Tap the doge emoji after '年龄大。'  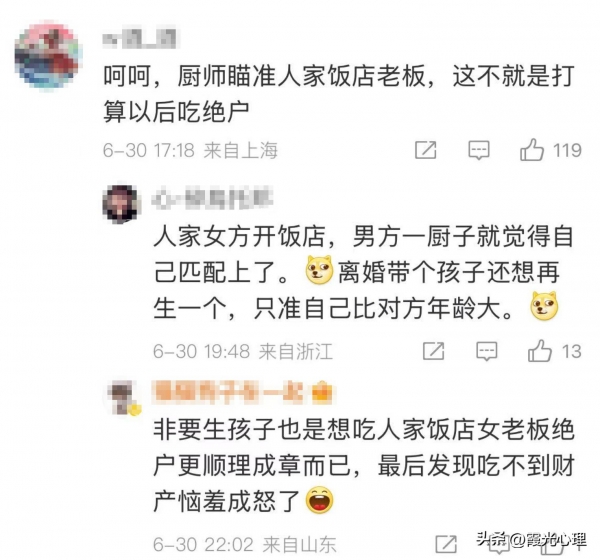[544, 305]
